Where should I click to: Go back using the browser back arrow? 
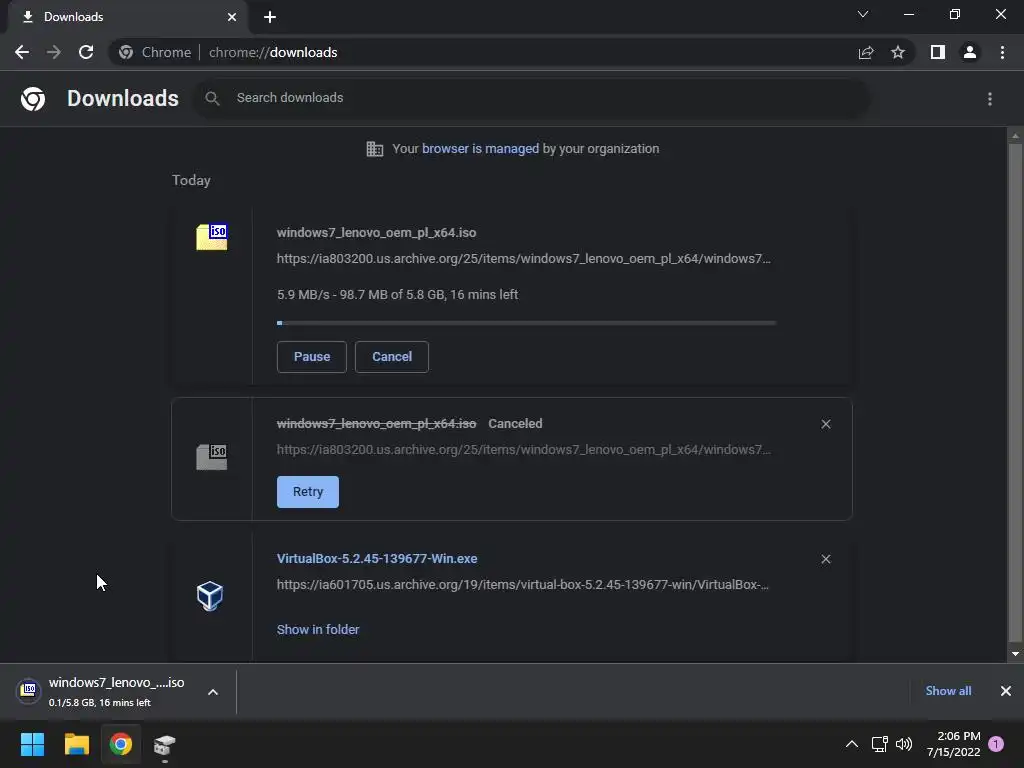tap(22, 52)
